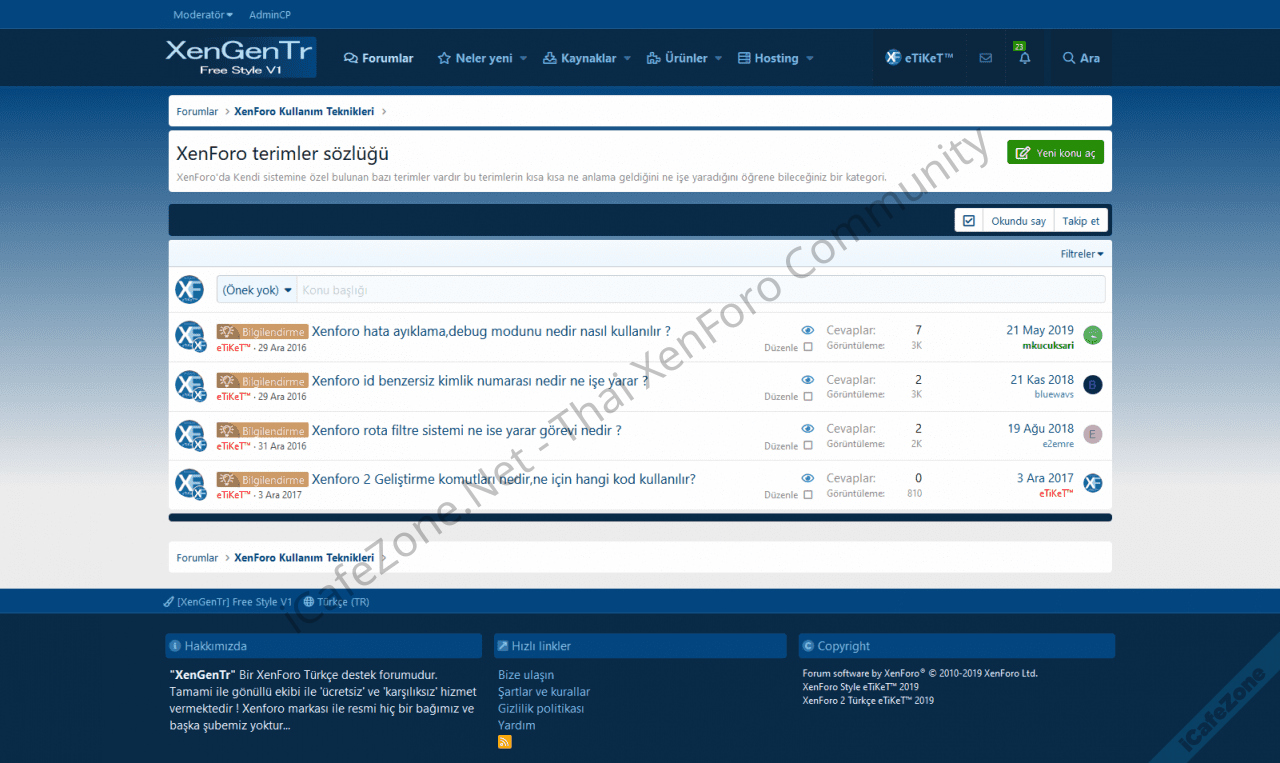Check the box for rota filtre thread
The image size is (1280, 763).
pyautogui.click(x=808, y=446)
